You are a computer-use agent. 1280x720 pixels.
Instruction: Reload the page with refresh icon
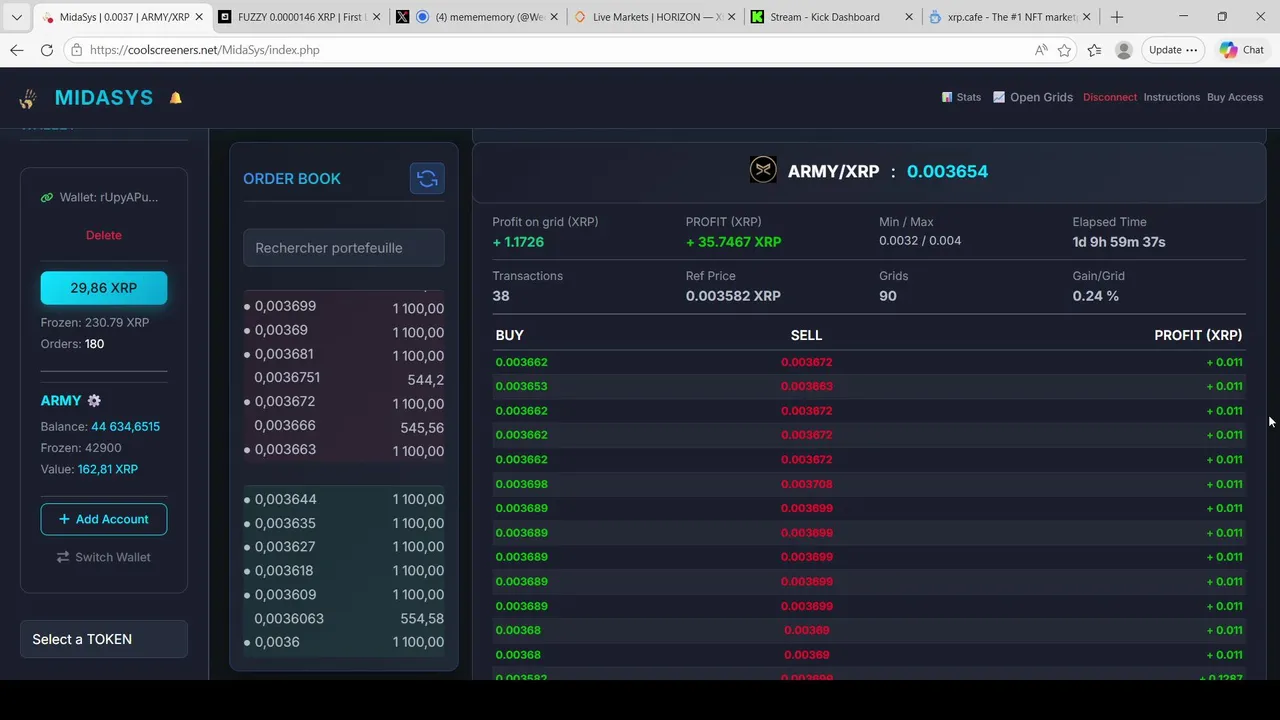tap(47, 50)
